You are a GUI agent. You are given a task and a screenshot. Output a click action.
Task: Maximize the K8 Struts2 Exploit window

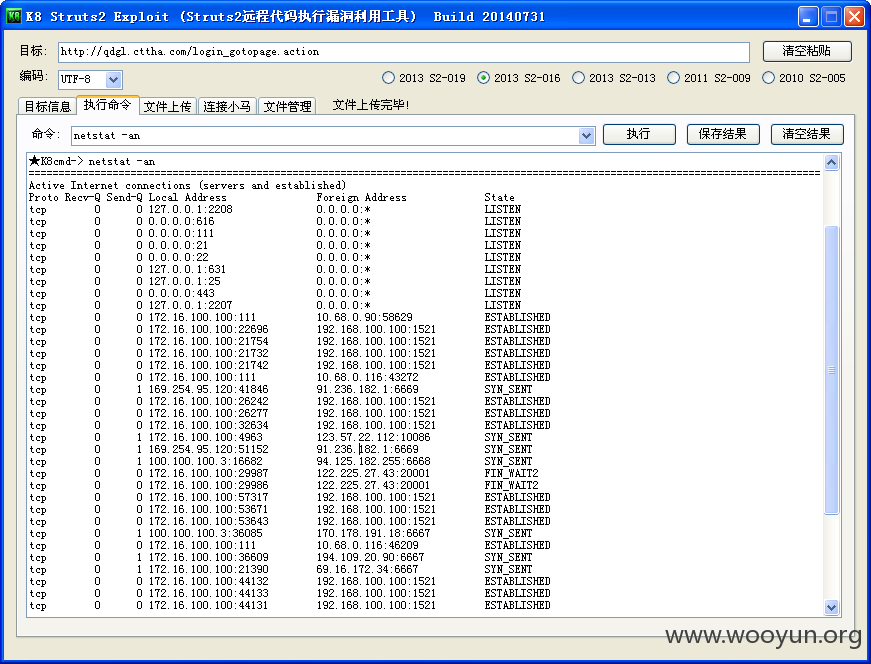(x=831, y=16)
